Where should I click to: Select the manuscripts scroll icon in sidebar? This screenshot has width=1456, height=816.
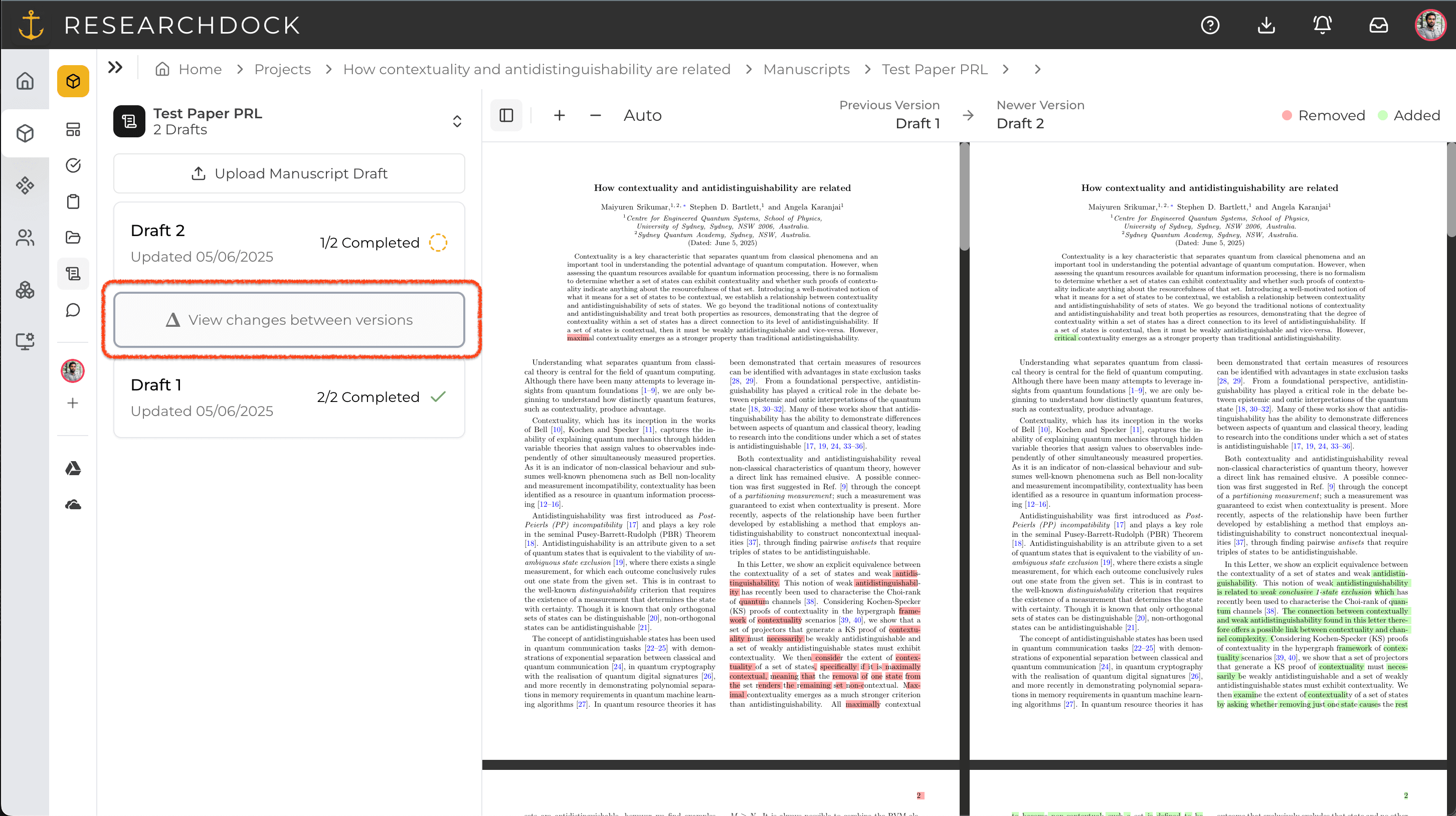(x=73, y=274)
